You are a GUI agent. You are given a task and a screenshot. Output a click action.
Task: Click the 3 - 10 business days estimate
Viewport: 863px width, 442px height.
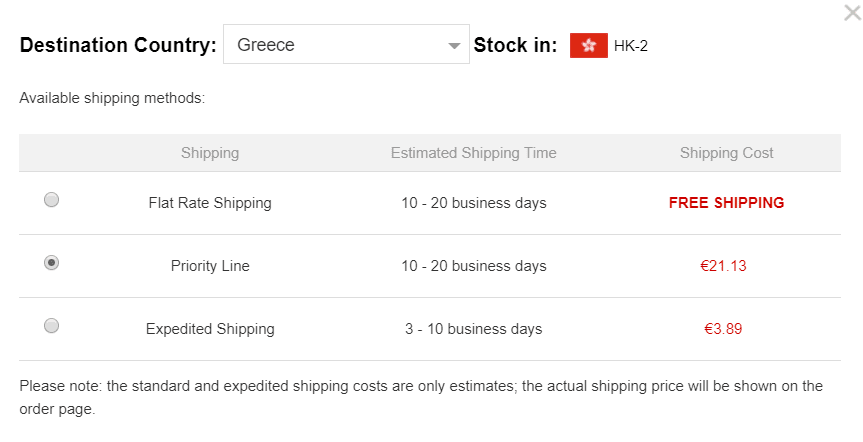[473, 329]
